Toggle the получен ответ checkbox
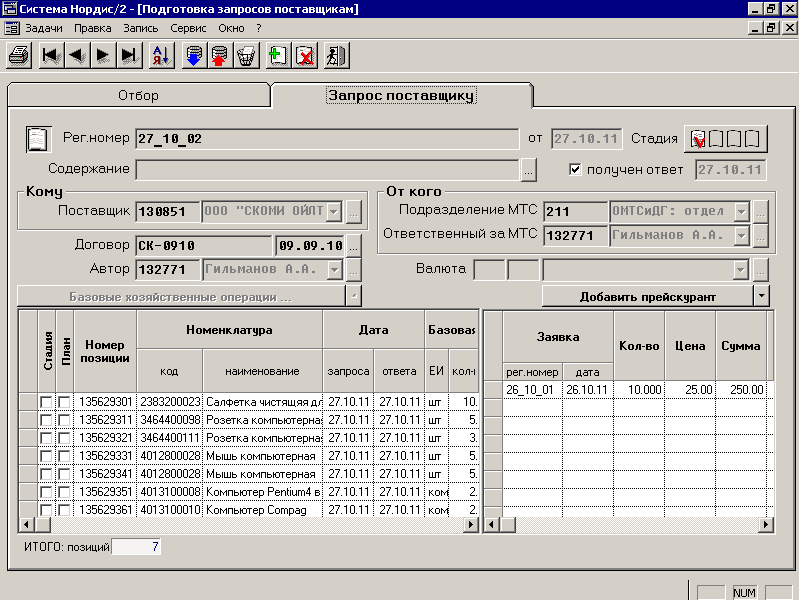 click(x=575, y=169)
